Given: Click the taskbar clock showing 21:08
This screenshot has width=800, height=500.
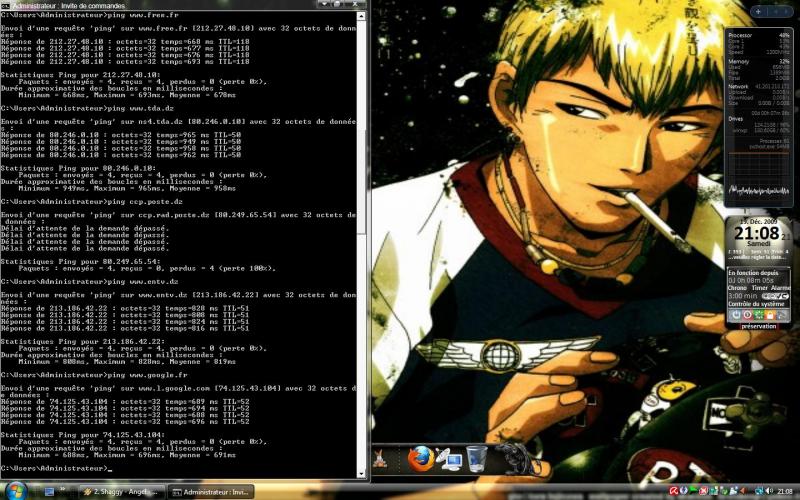Looking at the screenshot, I should coord(787,491).
